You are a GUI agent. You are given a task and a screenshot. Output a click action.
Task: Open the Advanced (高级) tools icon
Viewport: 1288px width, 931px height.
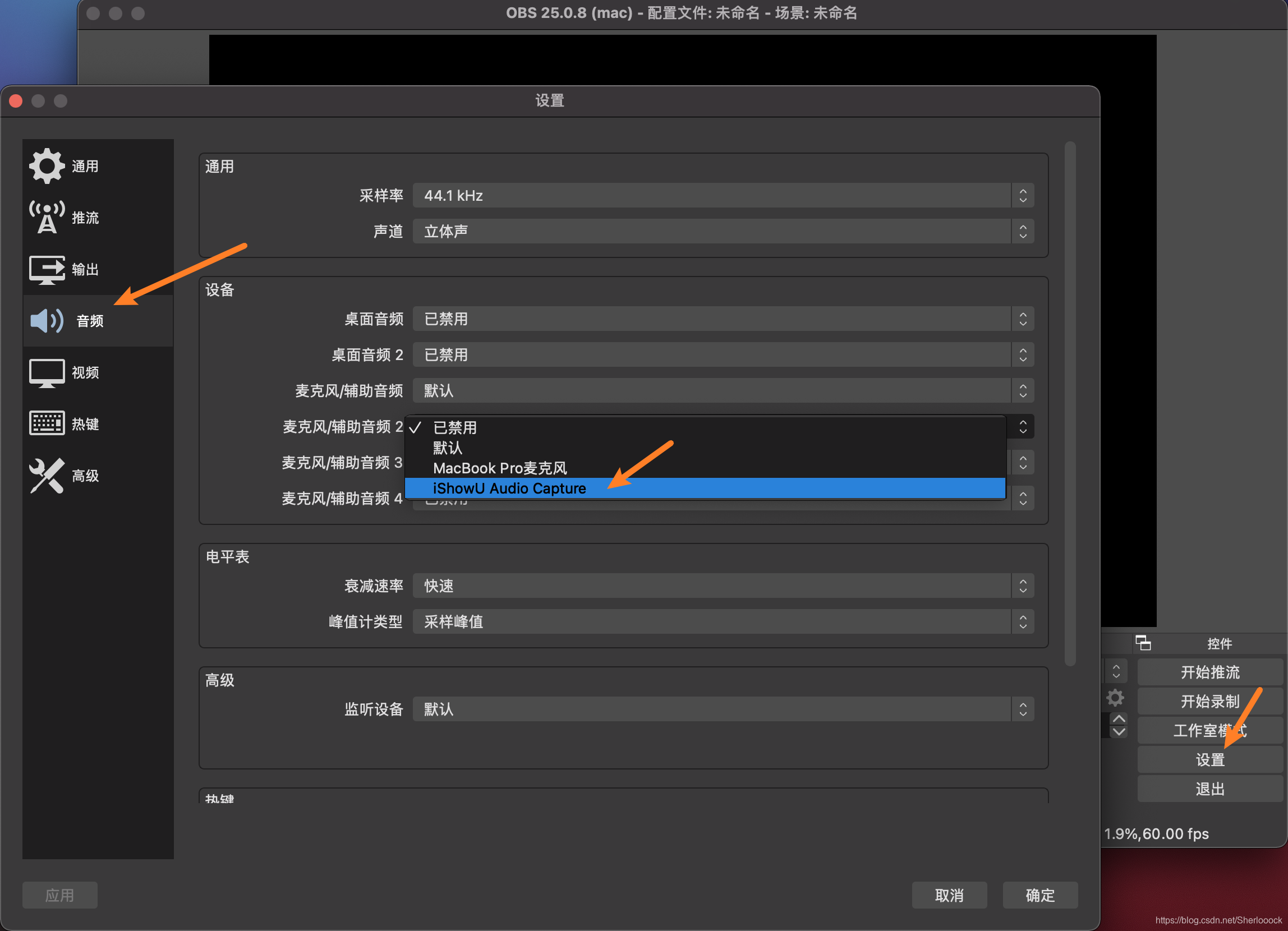pos(47,475)
